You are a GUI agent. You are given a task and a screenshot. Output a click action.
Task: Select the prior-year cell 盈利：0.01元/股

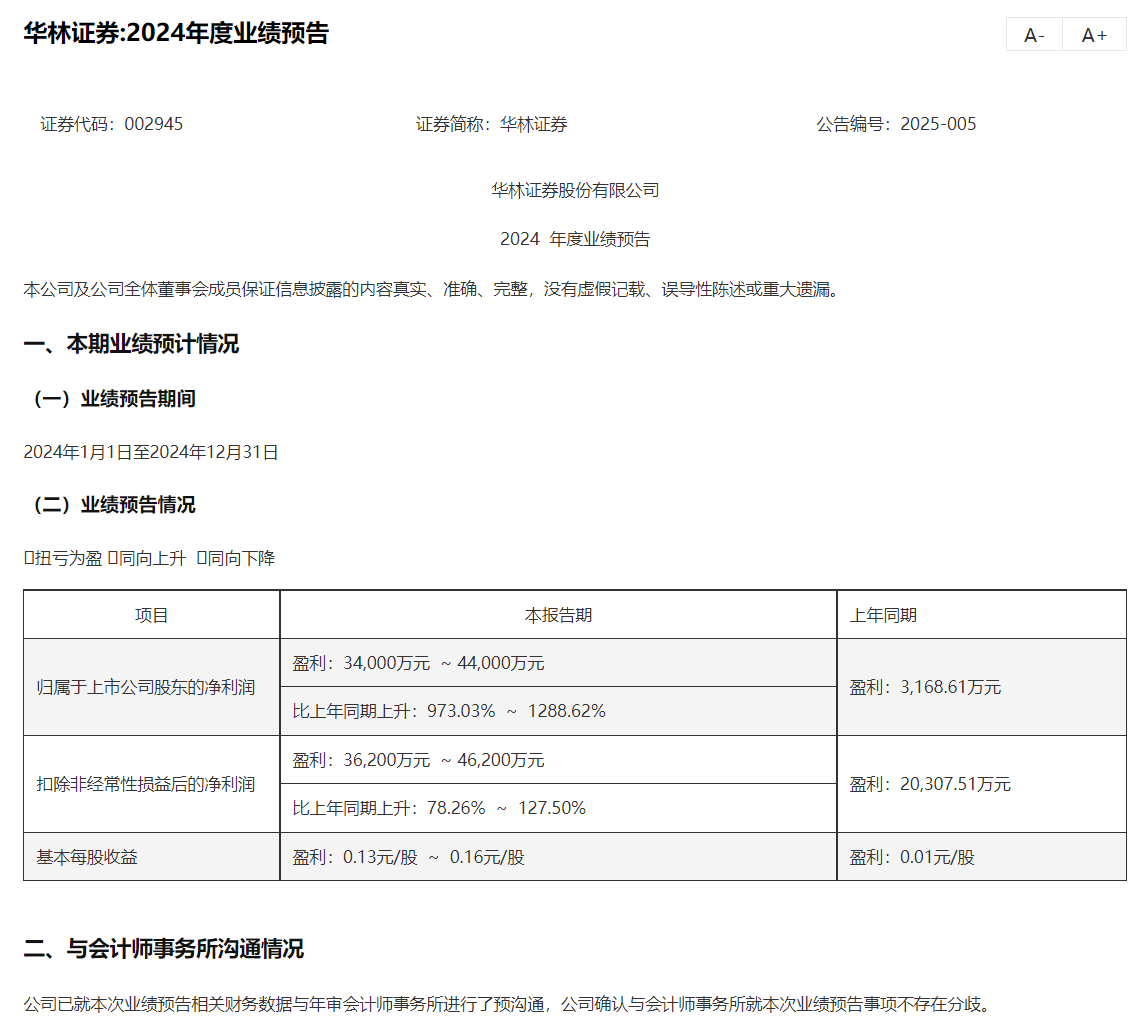pos(982,857)
